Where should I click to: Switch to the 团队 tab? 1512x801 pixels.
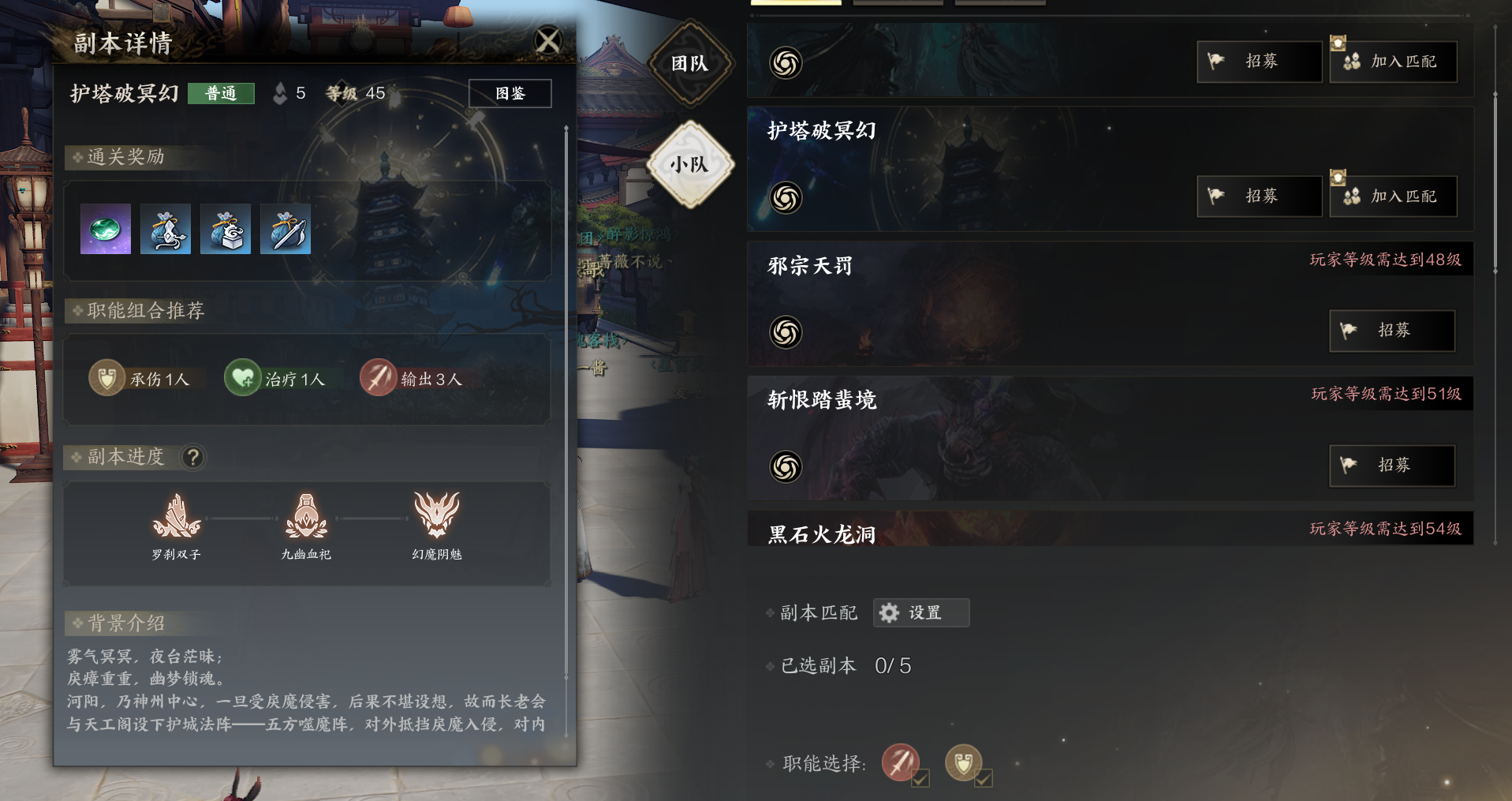[x=690, y=63]
